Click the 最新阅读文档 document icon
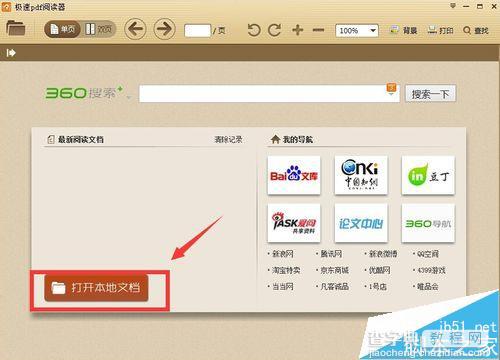Screen dimensions: 500x360 point(51,139)
